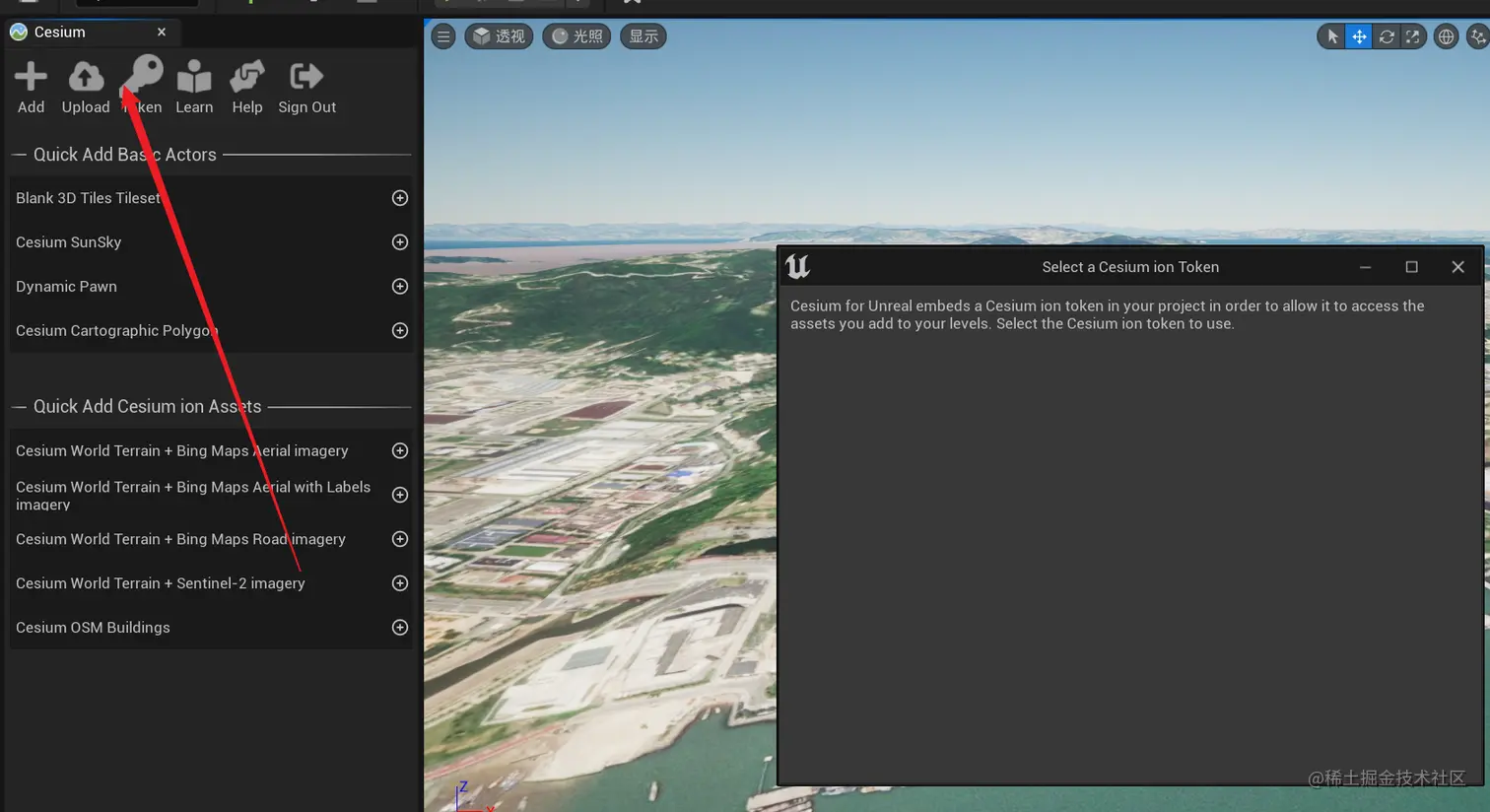Click the Cesium Cartographic Polygon label
The image size is (1490, 812).
[117, 331]
